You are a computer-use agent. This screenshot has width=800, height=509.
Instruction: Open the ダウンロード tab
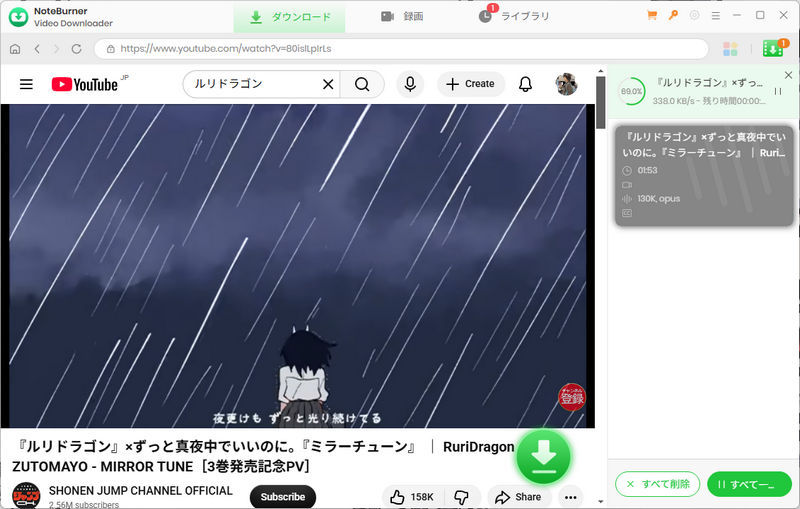point(289,17)
